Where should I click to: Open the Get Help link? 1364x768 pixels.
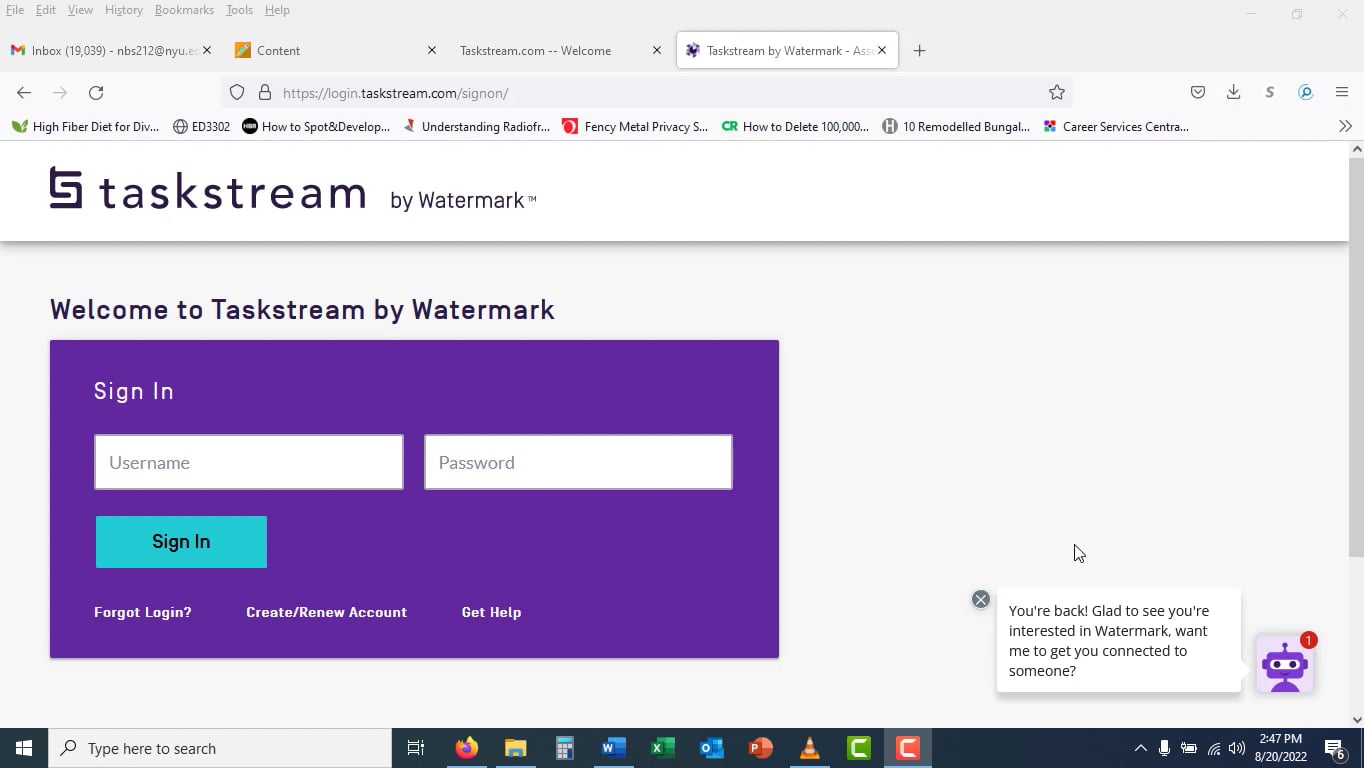491,612
